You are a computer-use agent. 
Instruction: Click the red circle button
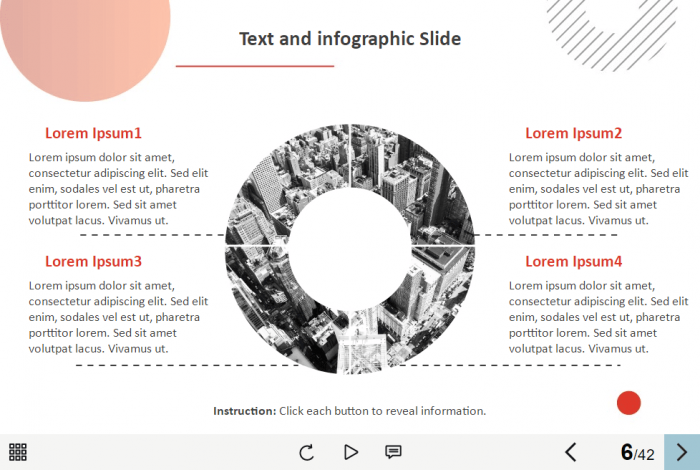pos(629,403)
